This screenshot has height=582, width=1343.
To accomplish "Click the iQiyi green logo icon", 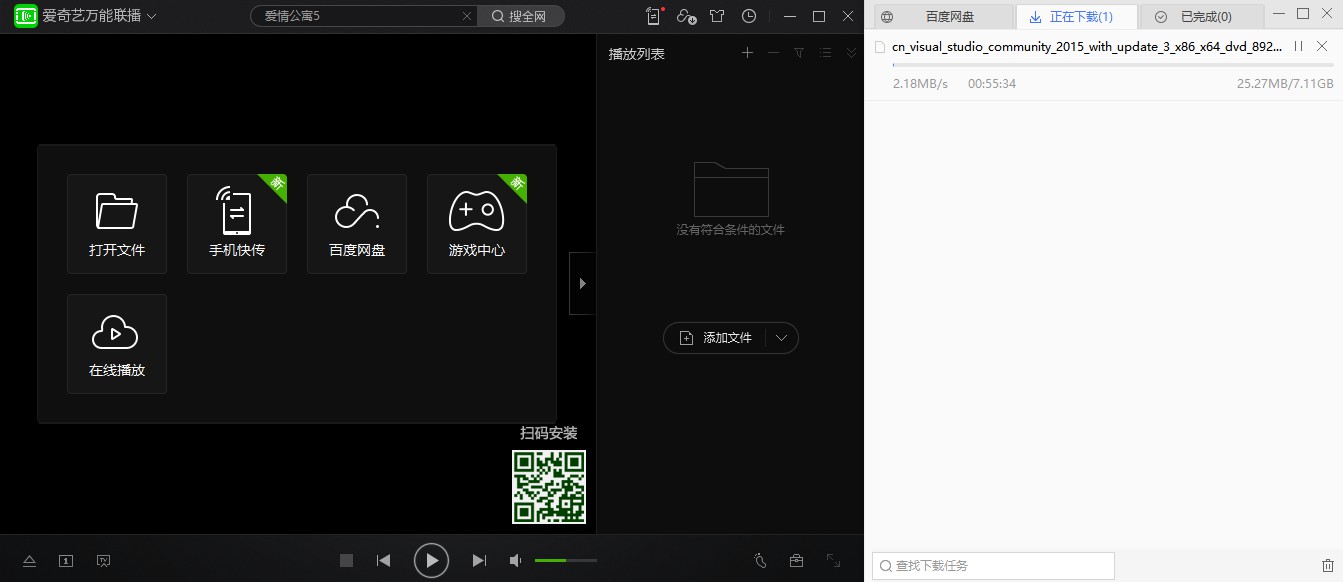I will coord(25,16).
